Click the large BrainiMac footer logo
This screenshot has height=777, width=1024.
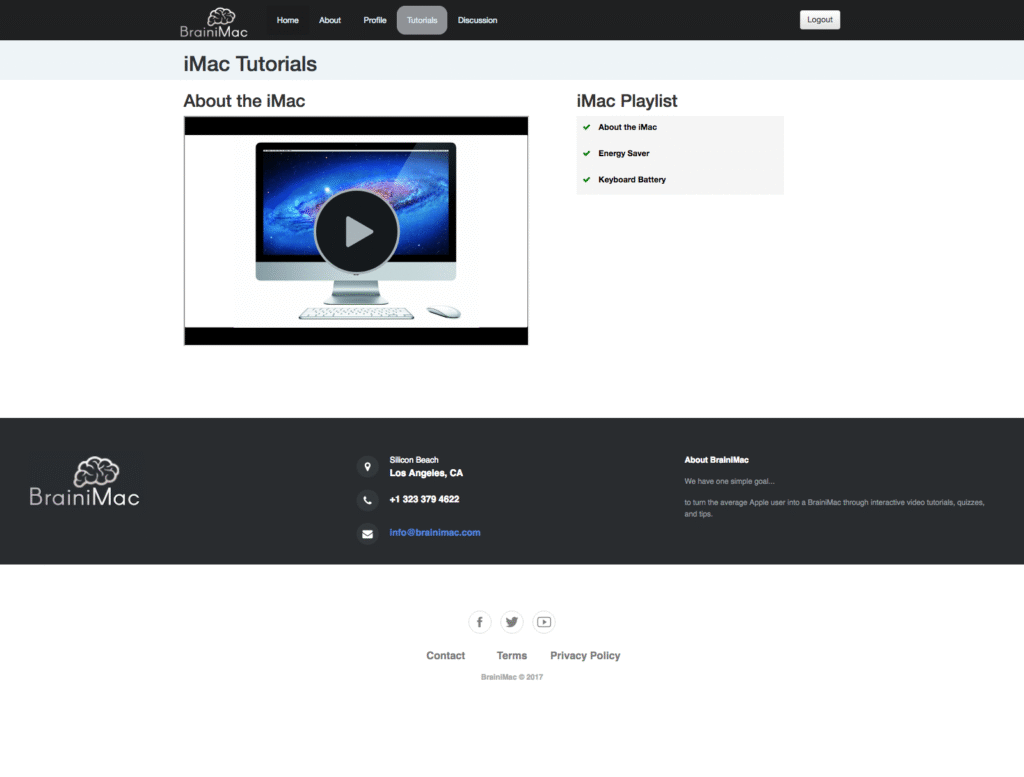85,482
